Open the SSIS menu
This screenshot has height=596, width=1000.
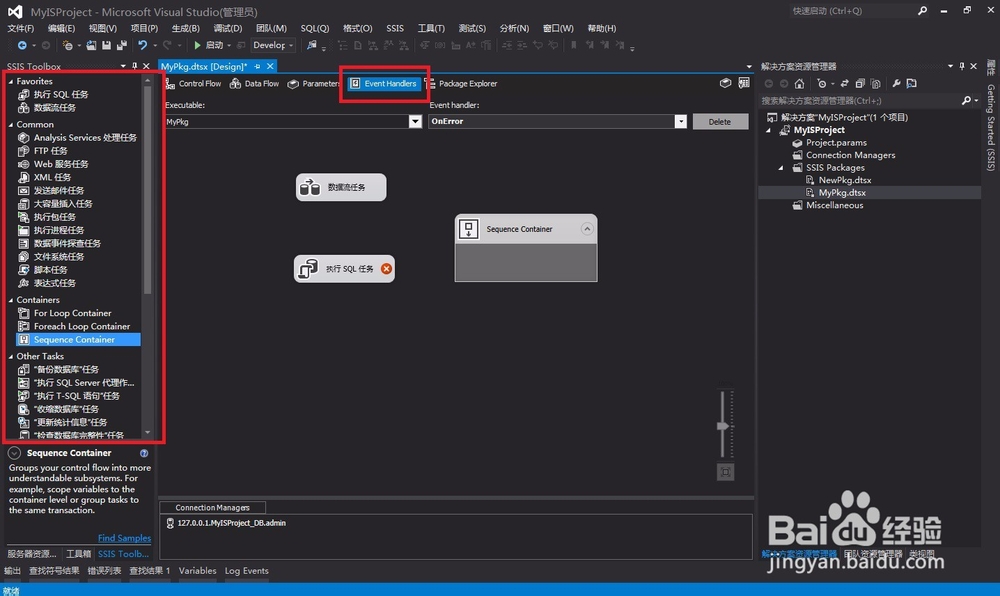[395, 29]
